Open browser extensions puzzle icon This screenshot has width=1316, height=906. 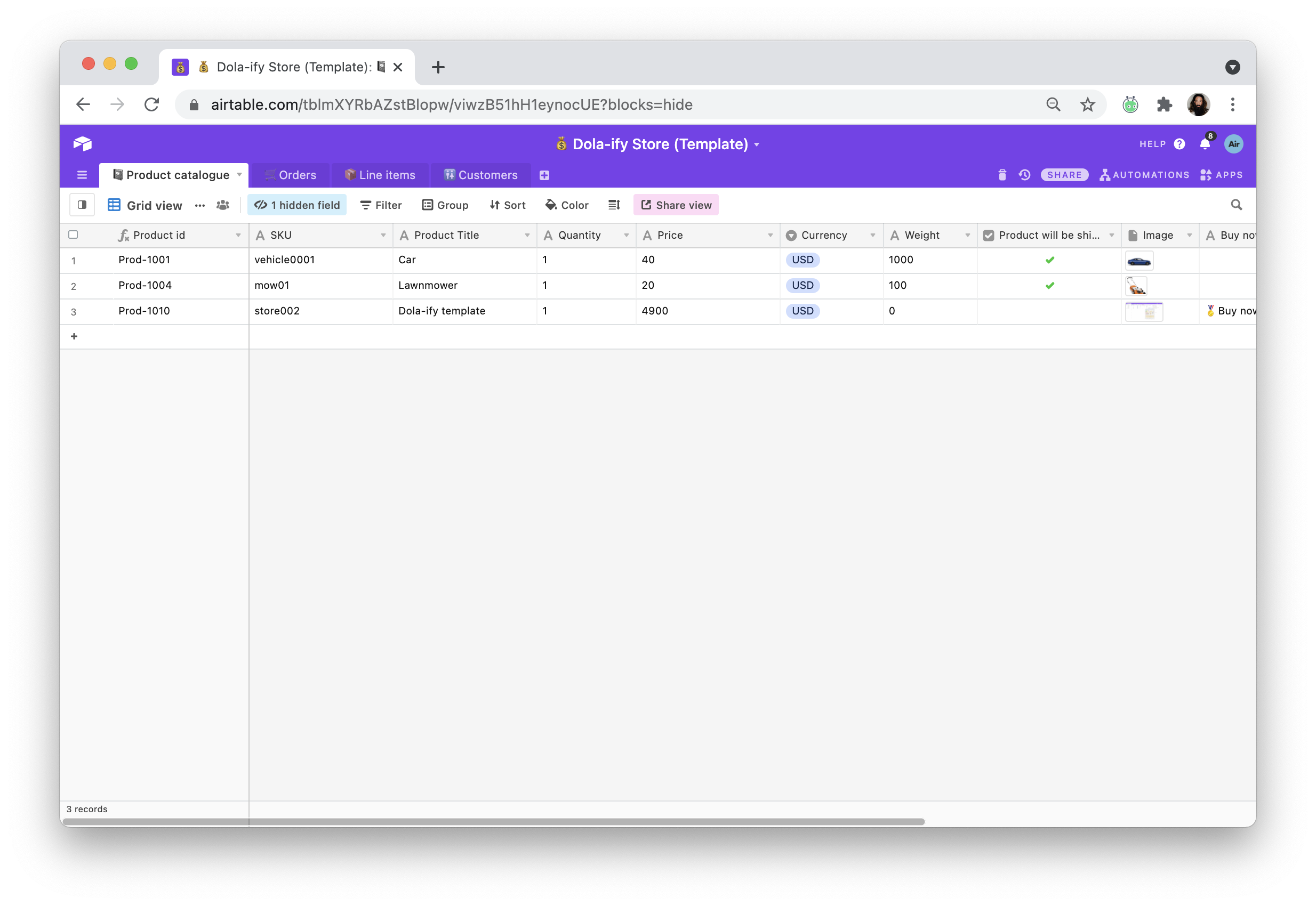click(1165, 104)
